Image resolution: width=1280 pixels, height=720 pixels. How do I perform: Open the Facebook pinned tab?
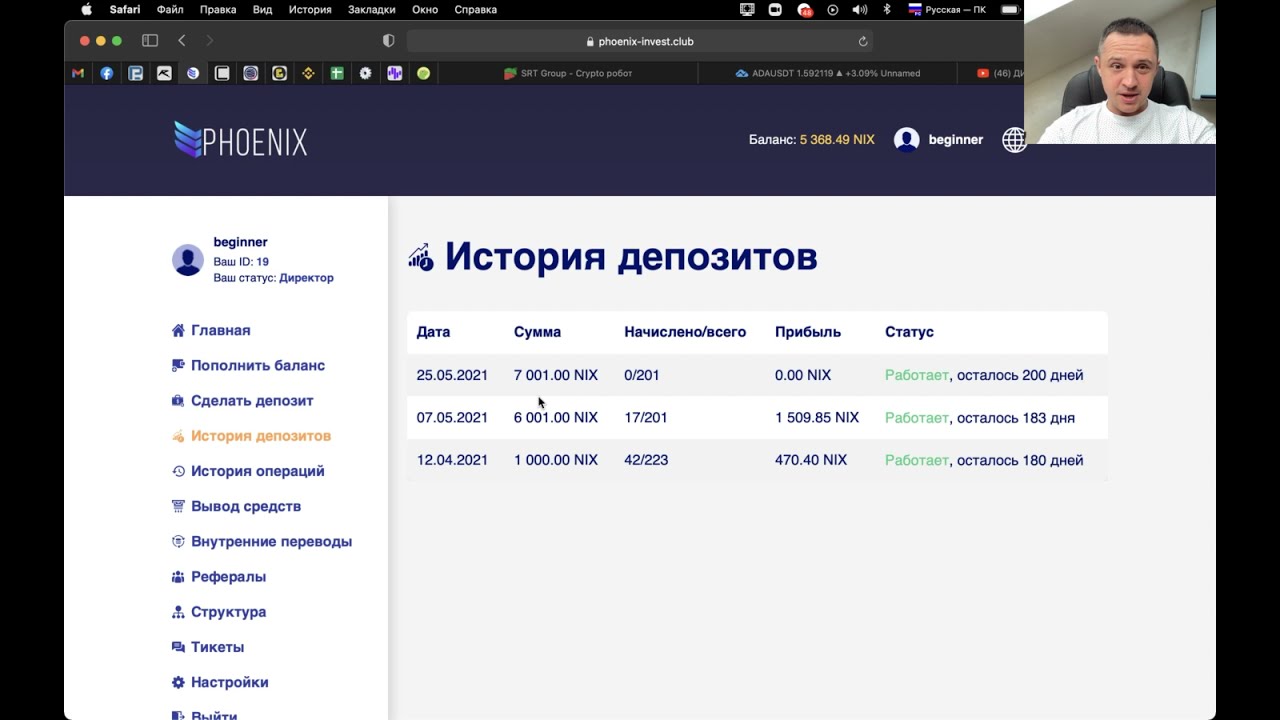107,73
